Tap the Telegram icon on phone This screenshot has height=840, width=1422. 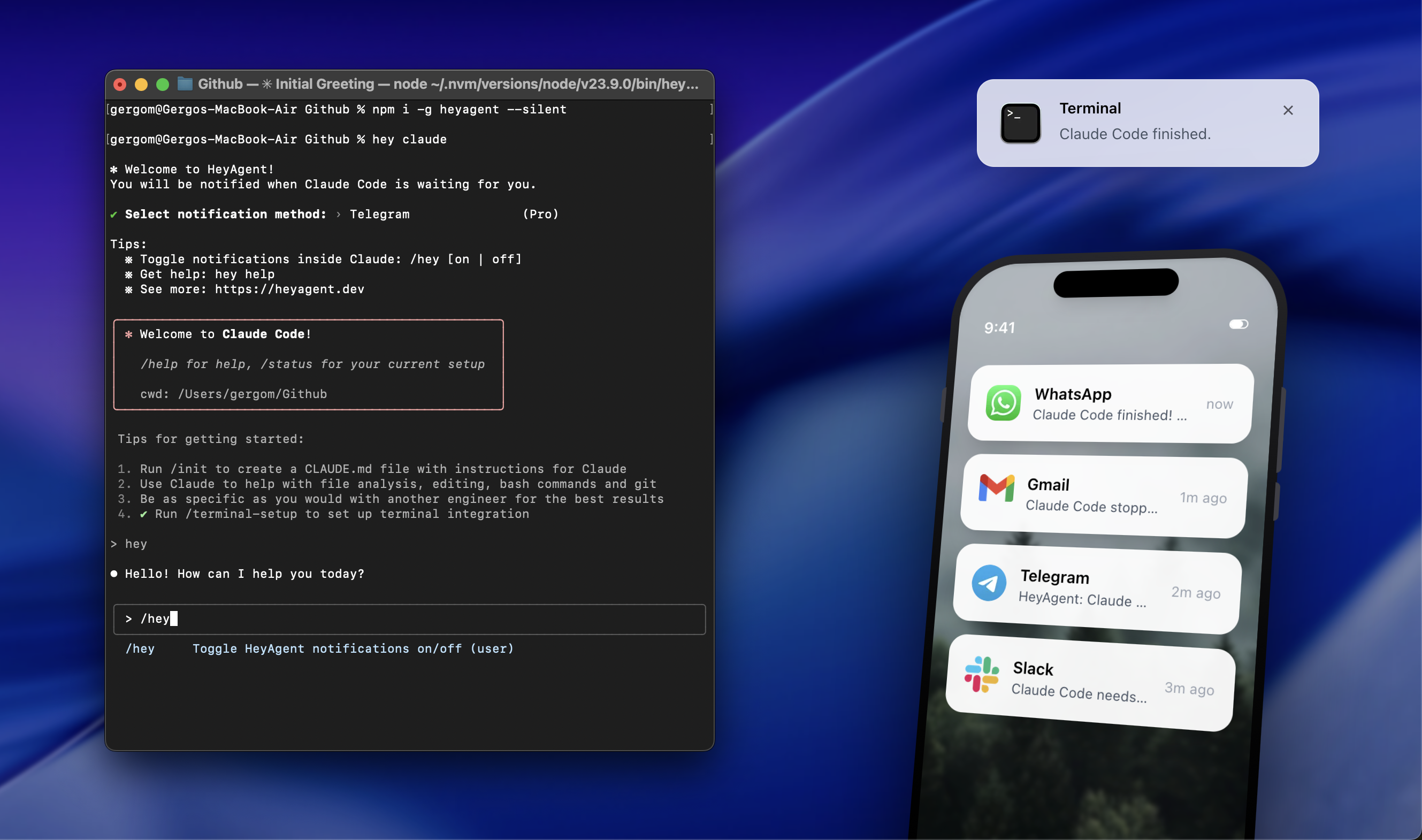pos(989,583)
